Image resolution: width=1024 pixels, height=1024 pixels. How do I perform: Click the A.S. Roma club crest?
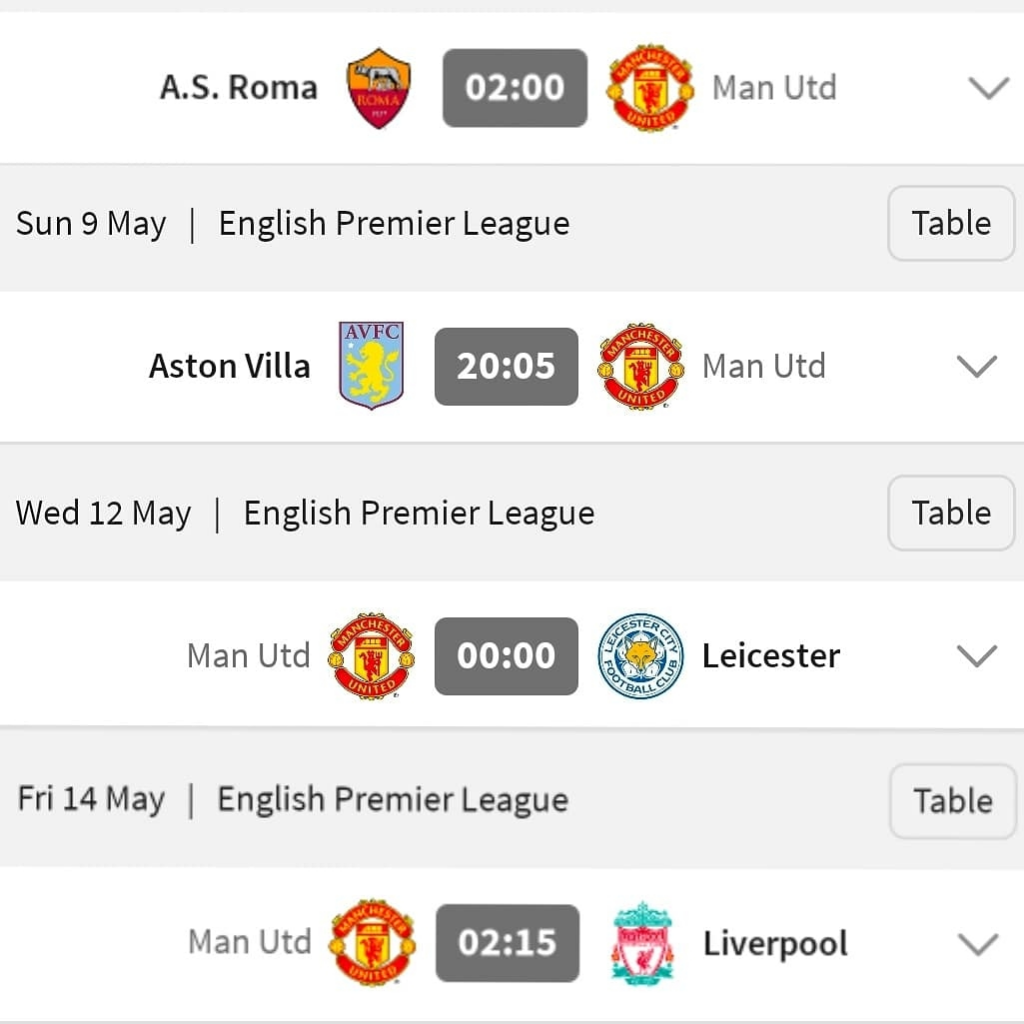coord(378,88)
